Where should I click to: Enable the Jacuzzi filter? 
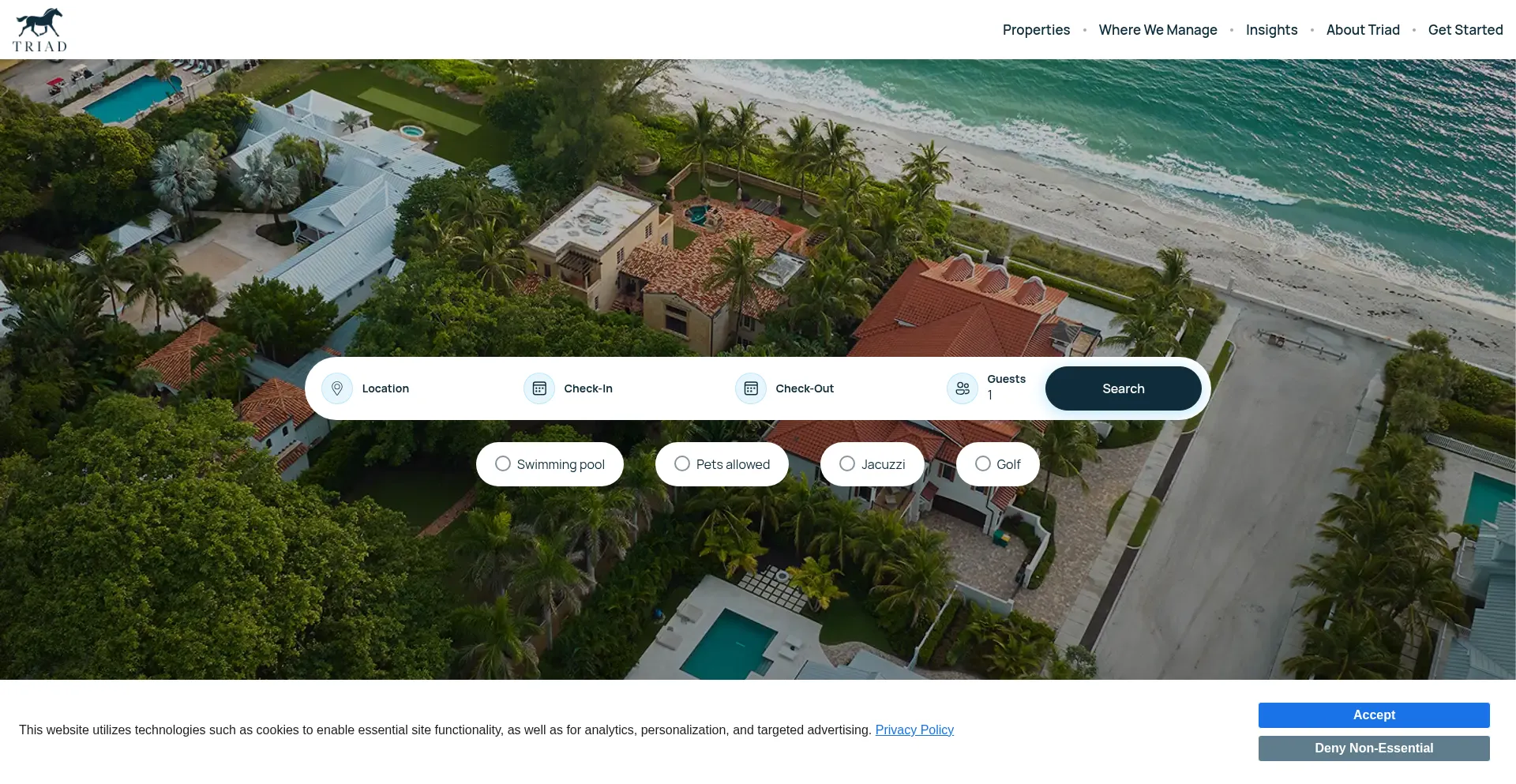click(x=872, y=464)
